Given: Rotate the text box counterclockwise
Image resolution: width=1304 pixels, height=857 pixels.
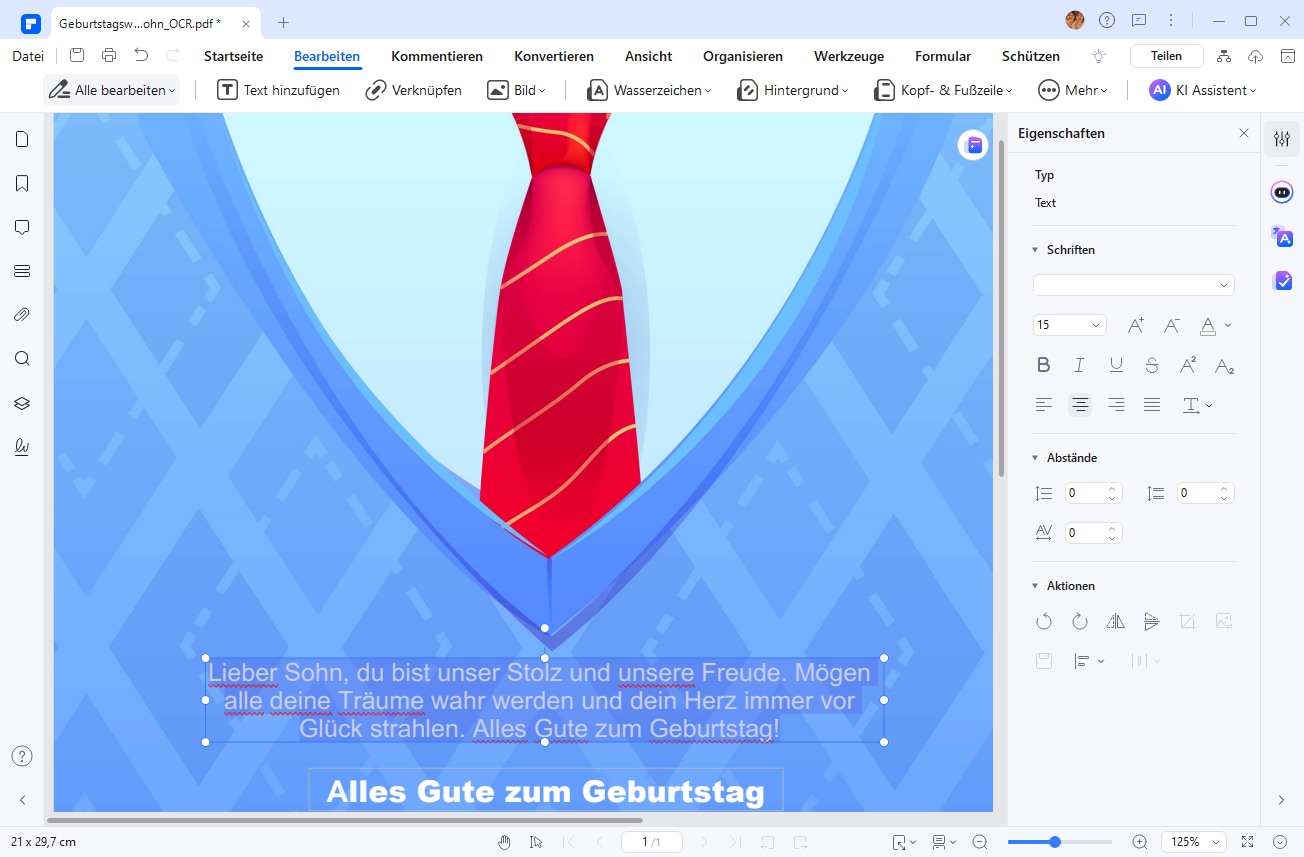Looking at the screenshot, I should (1044, 621).
